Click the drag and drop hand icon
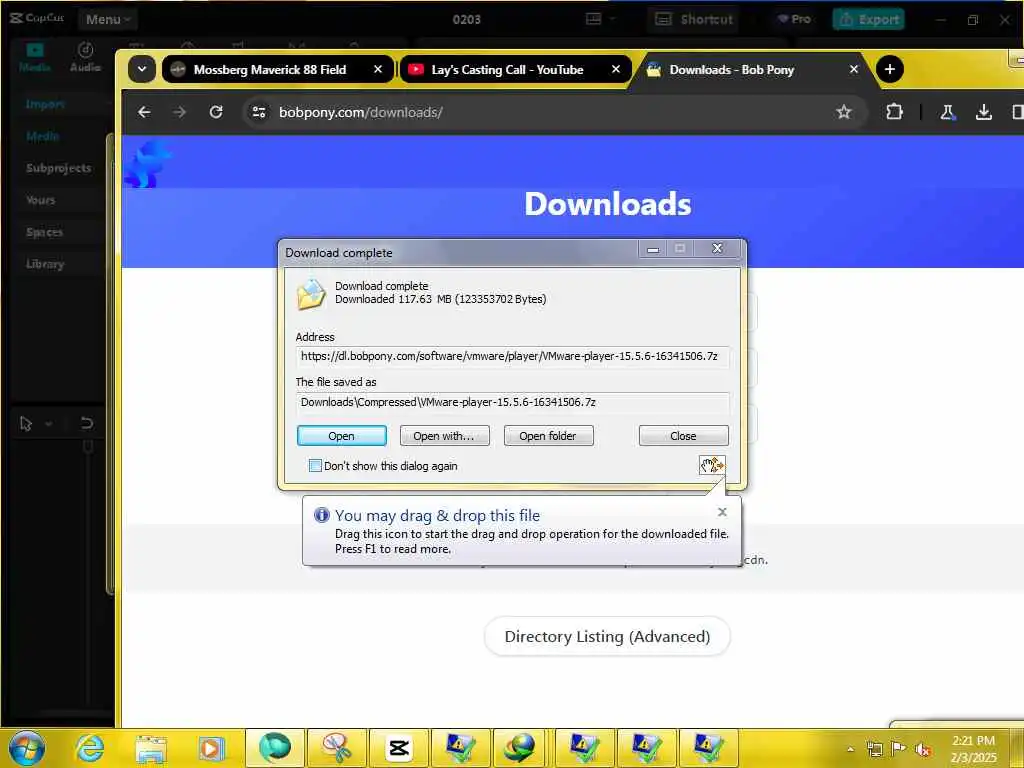1024x768 pixels. (712, 465)
